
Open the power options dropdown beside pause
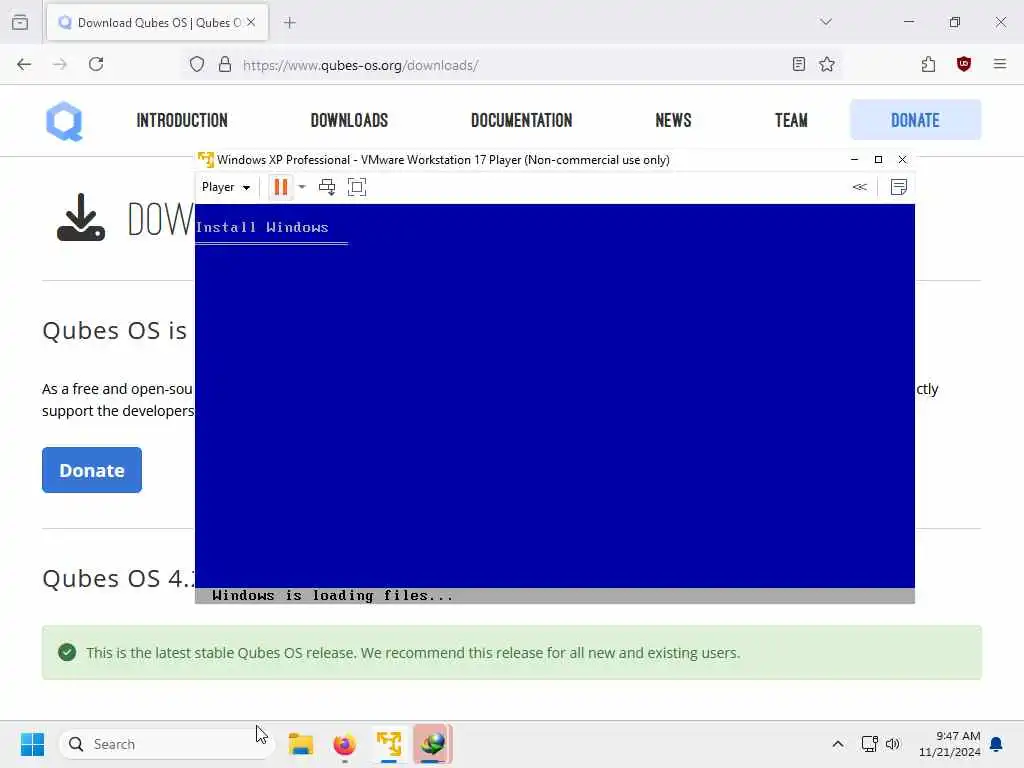[302, 187]
